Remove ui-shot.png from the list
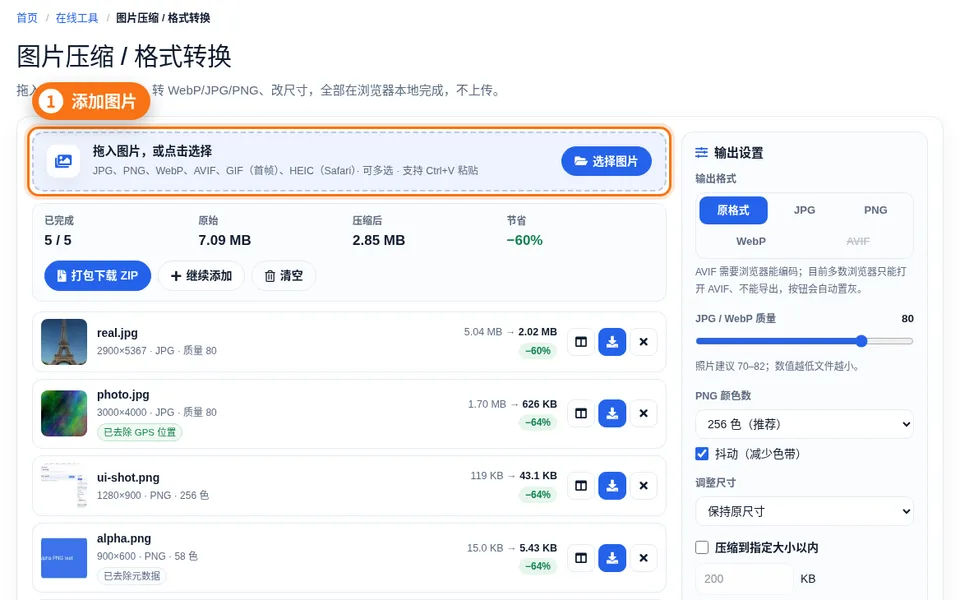The height and width of the screenshot is (600, 960). coord(643,486)
